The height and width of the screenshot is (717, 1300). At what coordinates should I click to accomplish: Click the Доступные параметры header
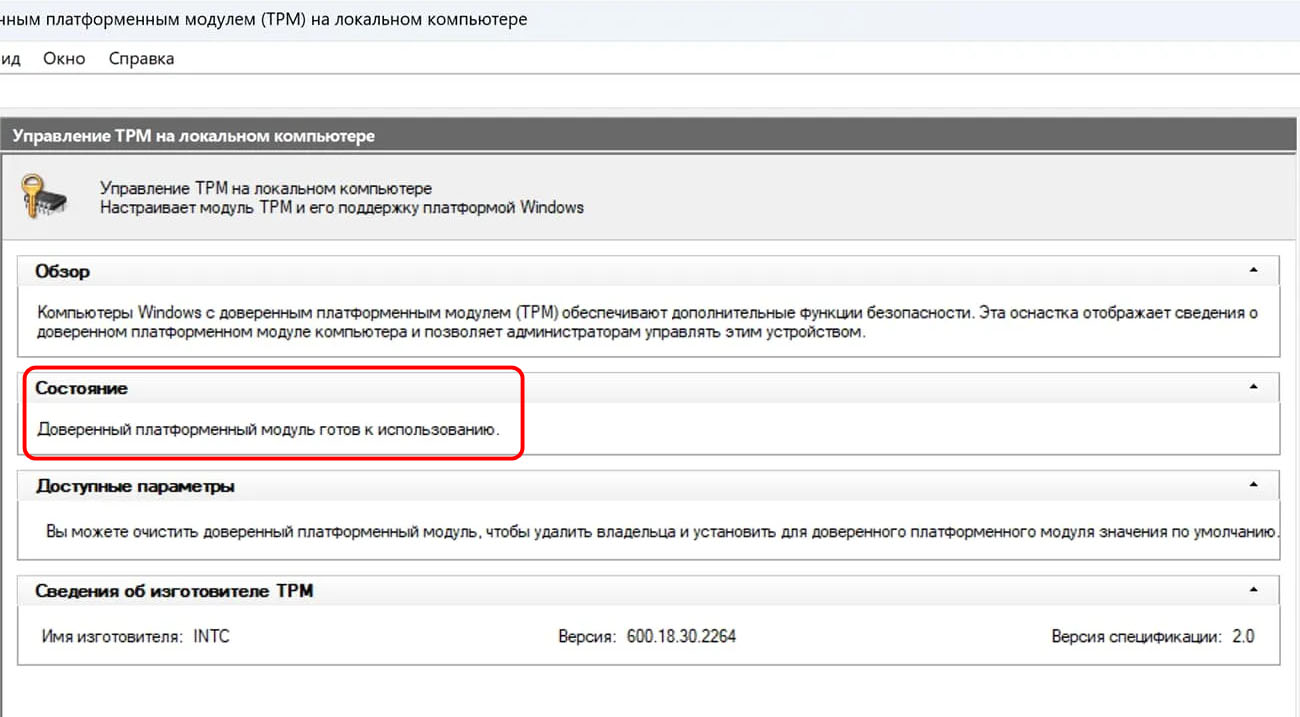[649, 486]
